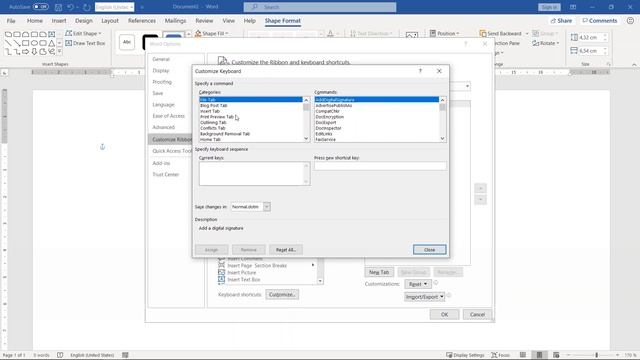Switch to Print Layout view icon
The width and height of the screenshot is (640, 360).
(x=539, y=355)
